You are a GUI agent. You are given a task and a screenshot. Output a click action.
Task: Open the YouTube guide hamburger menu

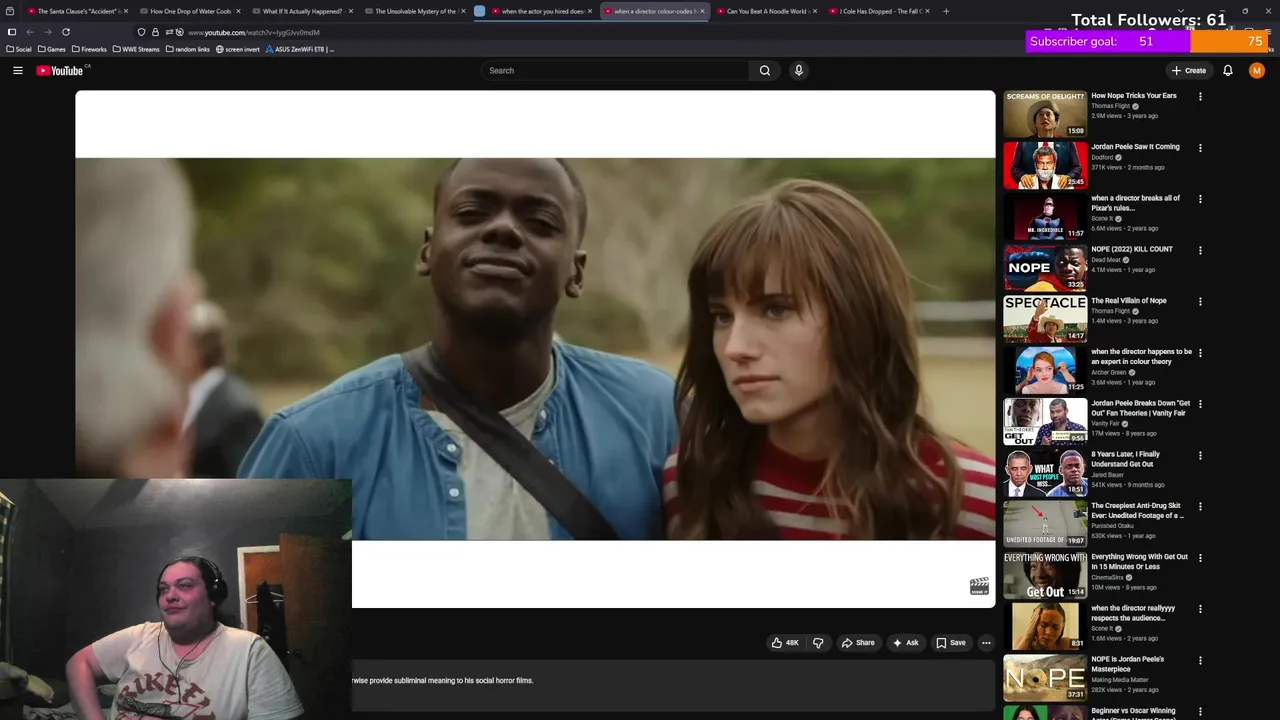click(x=18, y=70)
